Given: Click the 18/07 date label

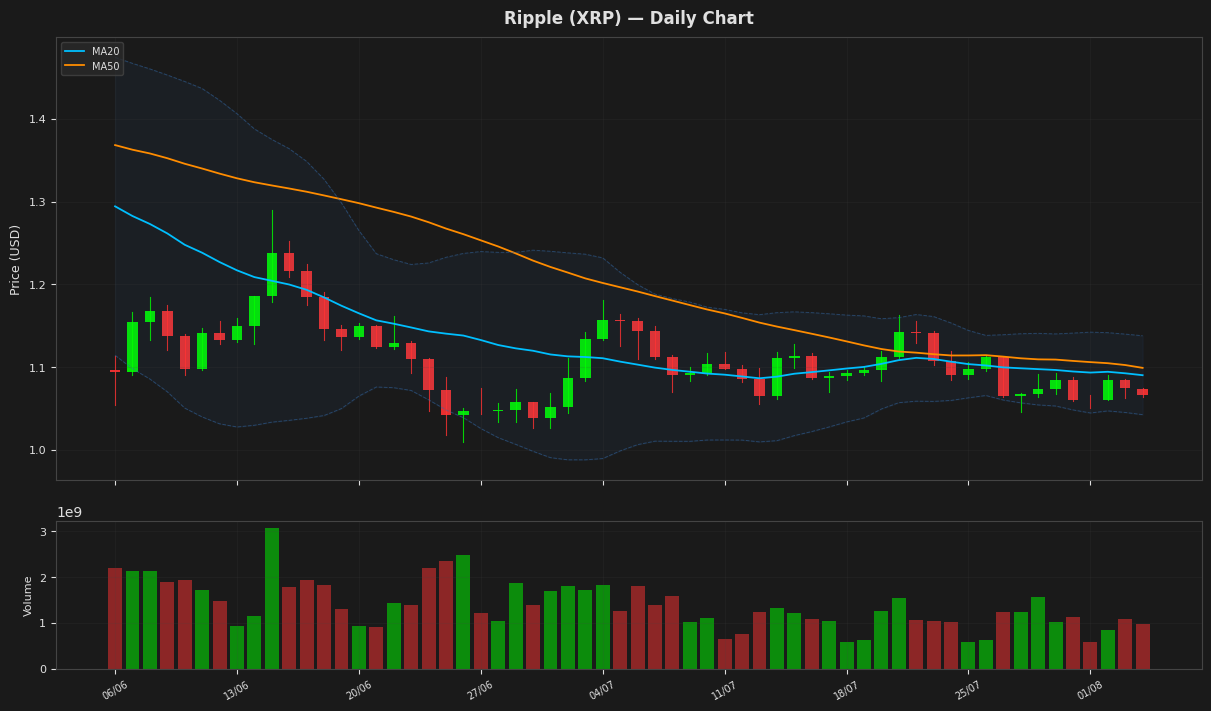Looking at the screenshot, I should click(847, 689).
